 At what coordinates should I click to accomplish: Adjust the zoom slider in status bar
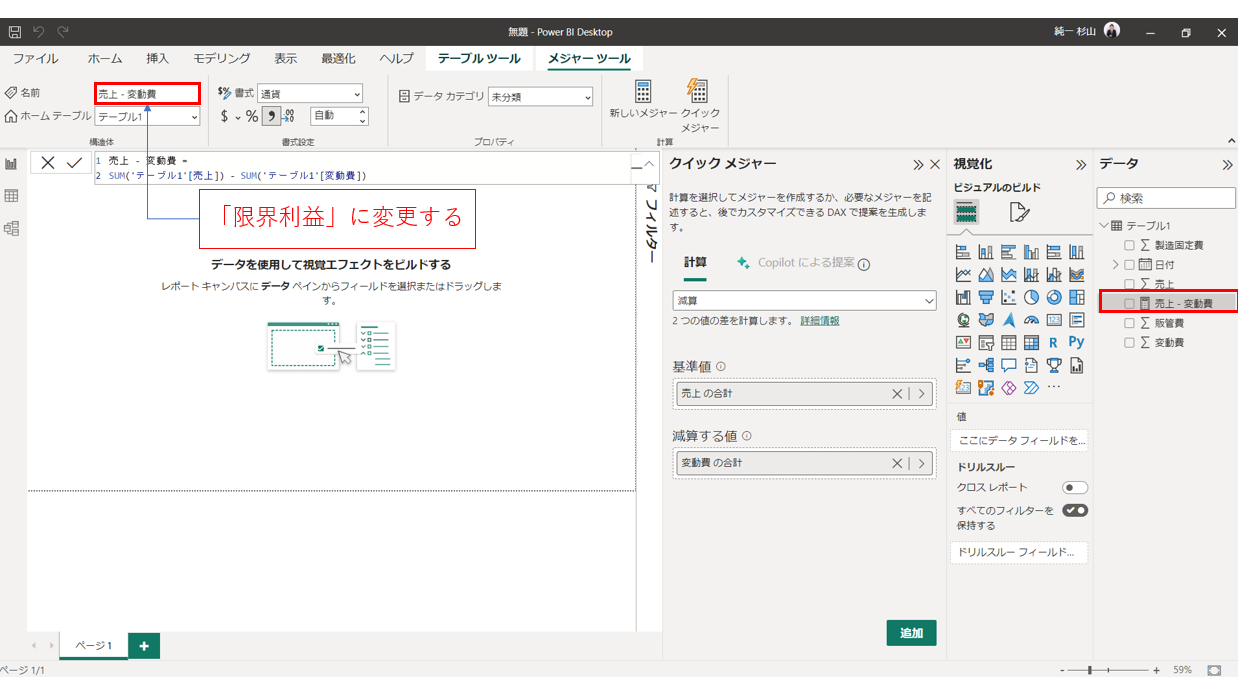(x=1090, y=670)
